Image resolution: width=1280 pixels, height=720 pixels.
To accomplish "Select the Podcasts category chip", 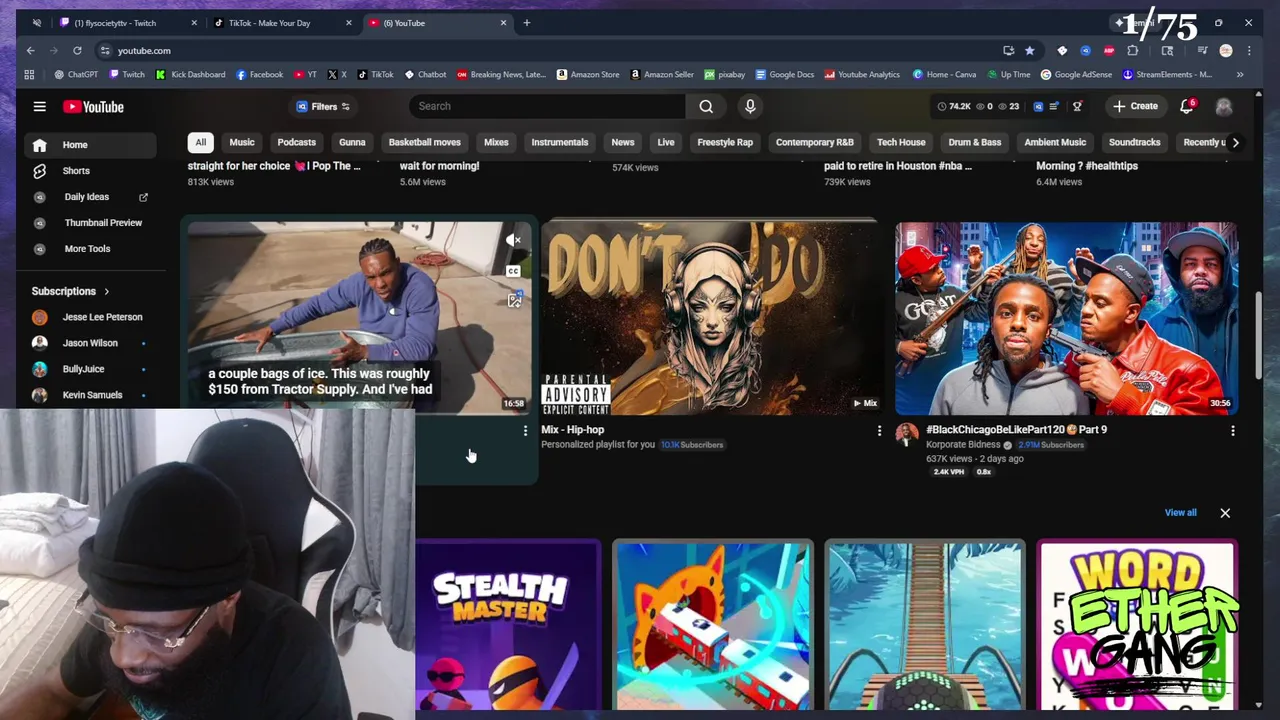I will click(x=297, y=142).
